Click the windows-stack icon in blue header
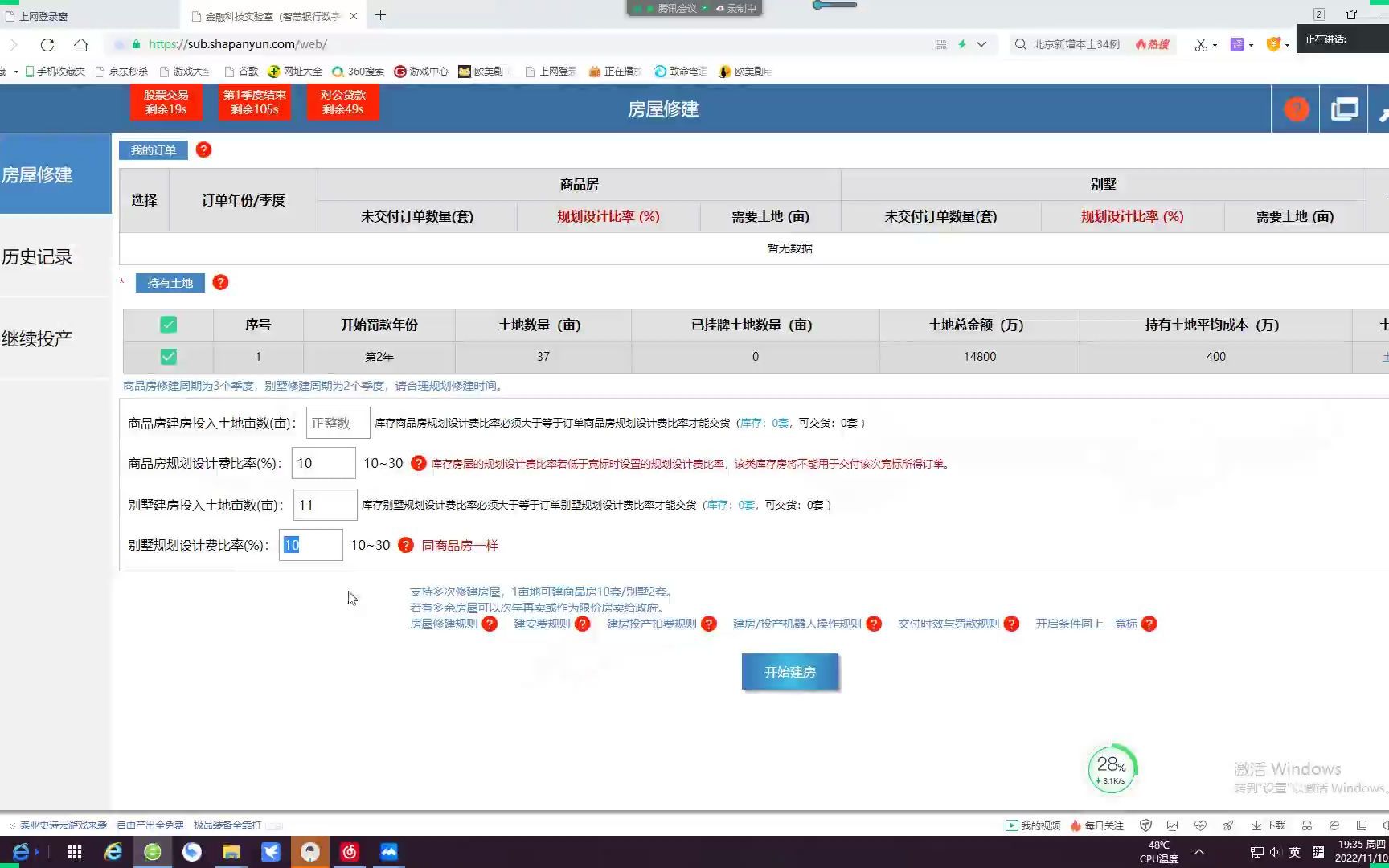 click(1344, 109)
